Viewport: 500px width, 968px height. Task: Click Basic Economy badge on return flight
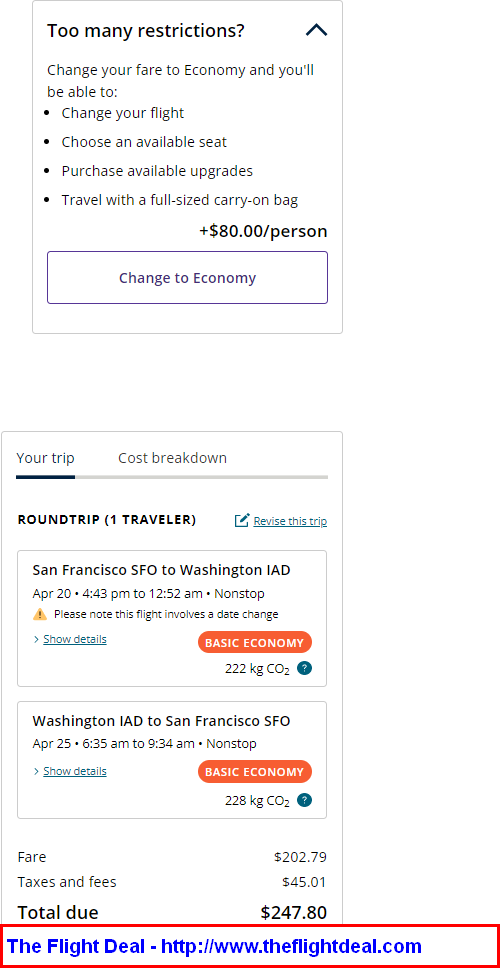255,771
